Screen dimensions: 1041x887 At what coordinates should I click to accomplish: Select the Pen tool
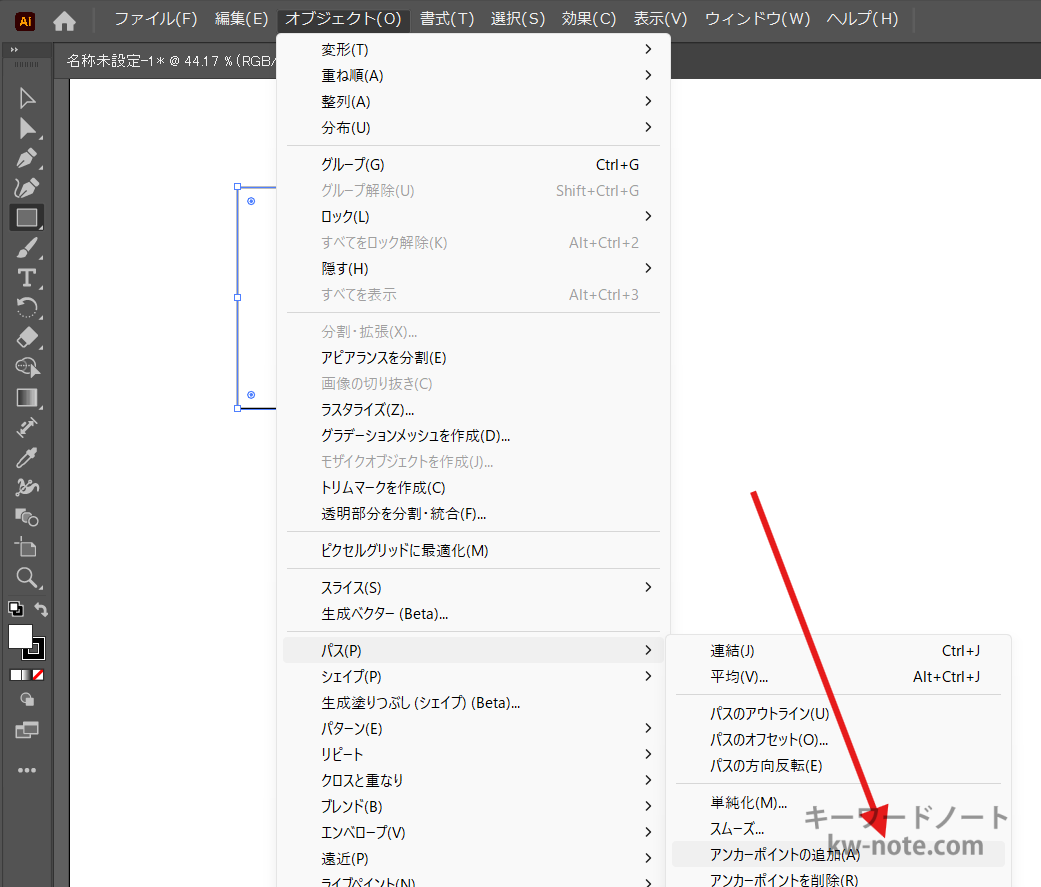point(27,158)
